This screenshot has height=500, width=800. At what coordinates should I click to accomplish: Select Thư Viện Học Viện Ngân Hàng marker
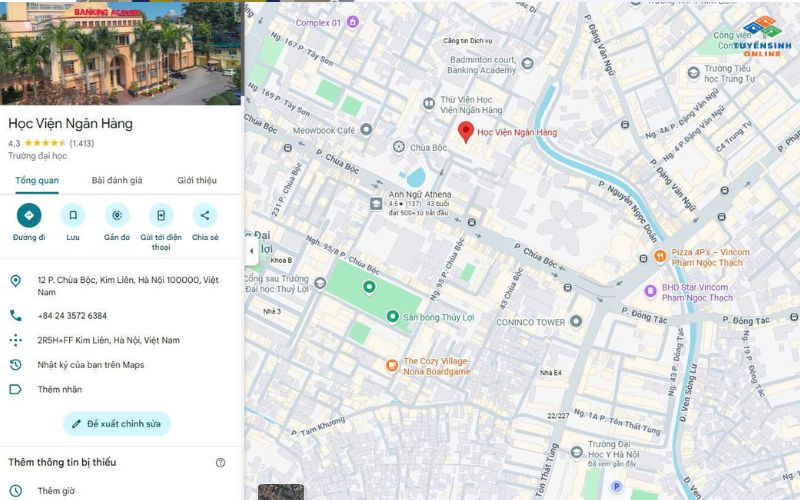(x=429, y=103)
